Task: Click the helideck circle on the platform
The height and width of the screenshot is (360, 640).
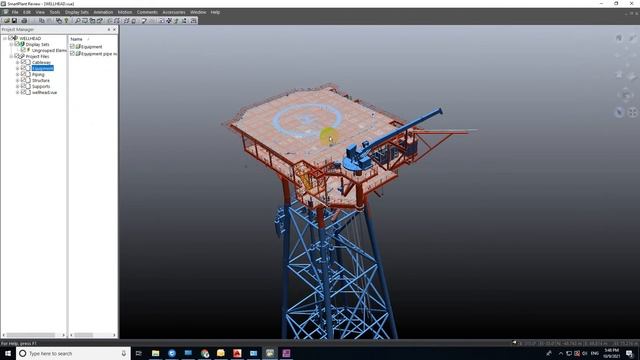Action: (x=307, y=120)
